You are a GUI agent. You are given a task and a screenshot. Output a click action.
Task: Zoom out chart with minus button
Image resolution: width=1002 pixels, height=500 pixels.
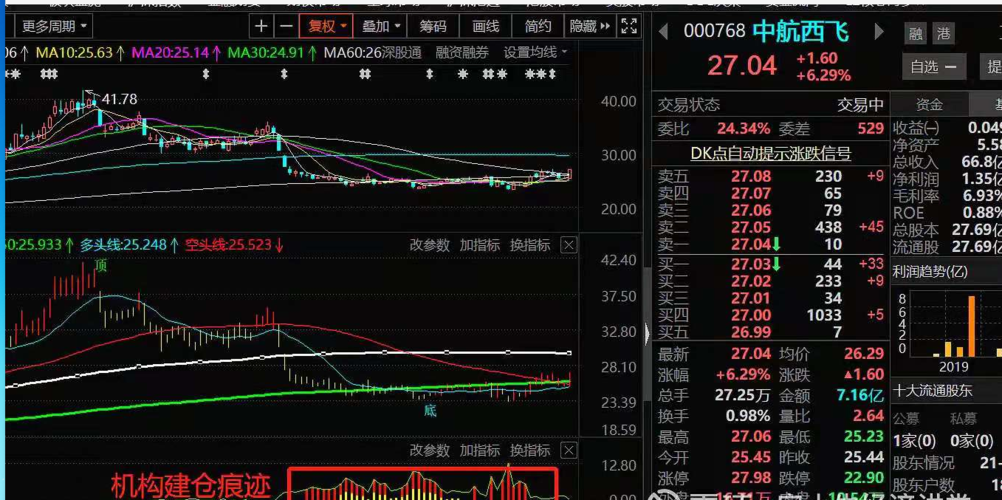pos(287,26)
